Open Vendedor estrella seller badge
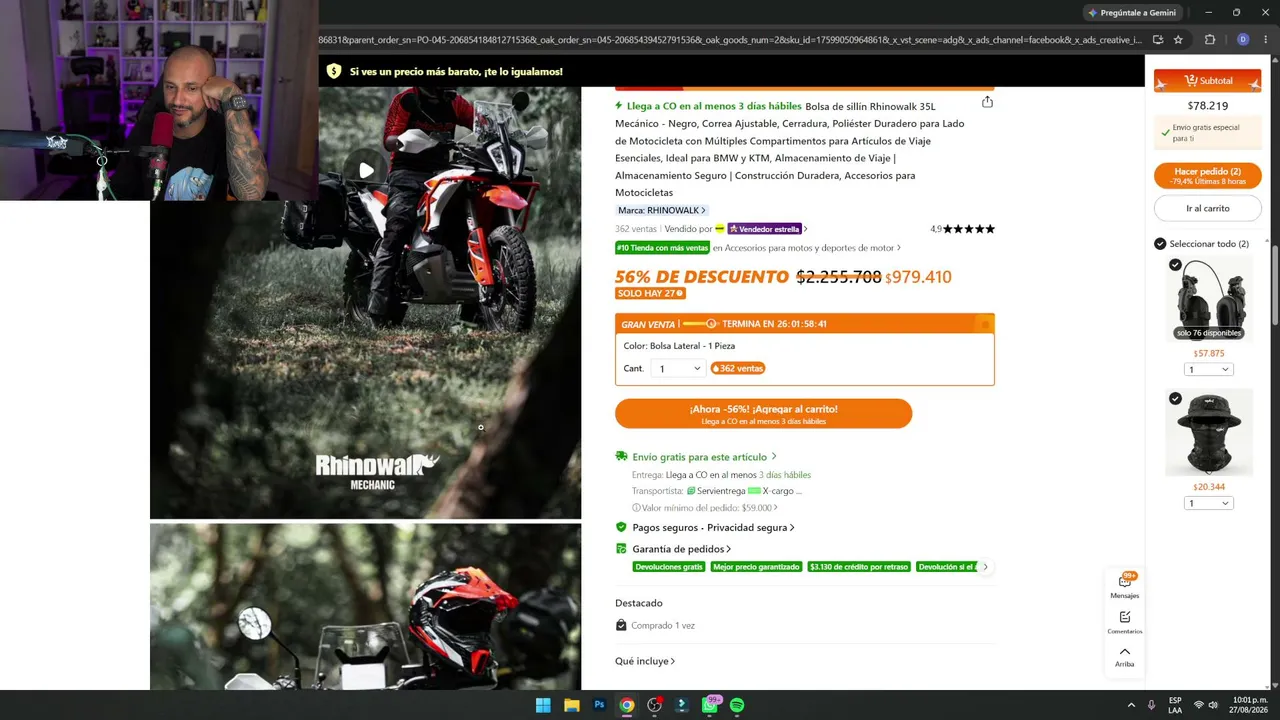 (x=767, y=229)
